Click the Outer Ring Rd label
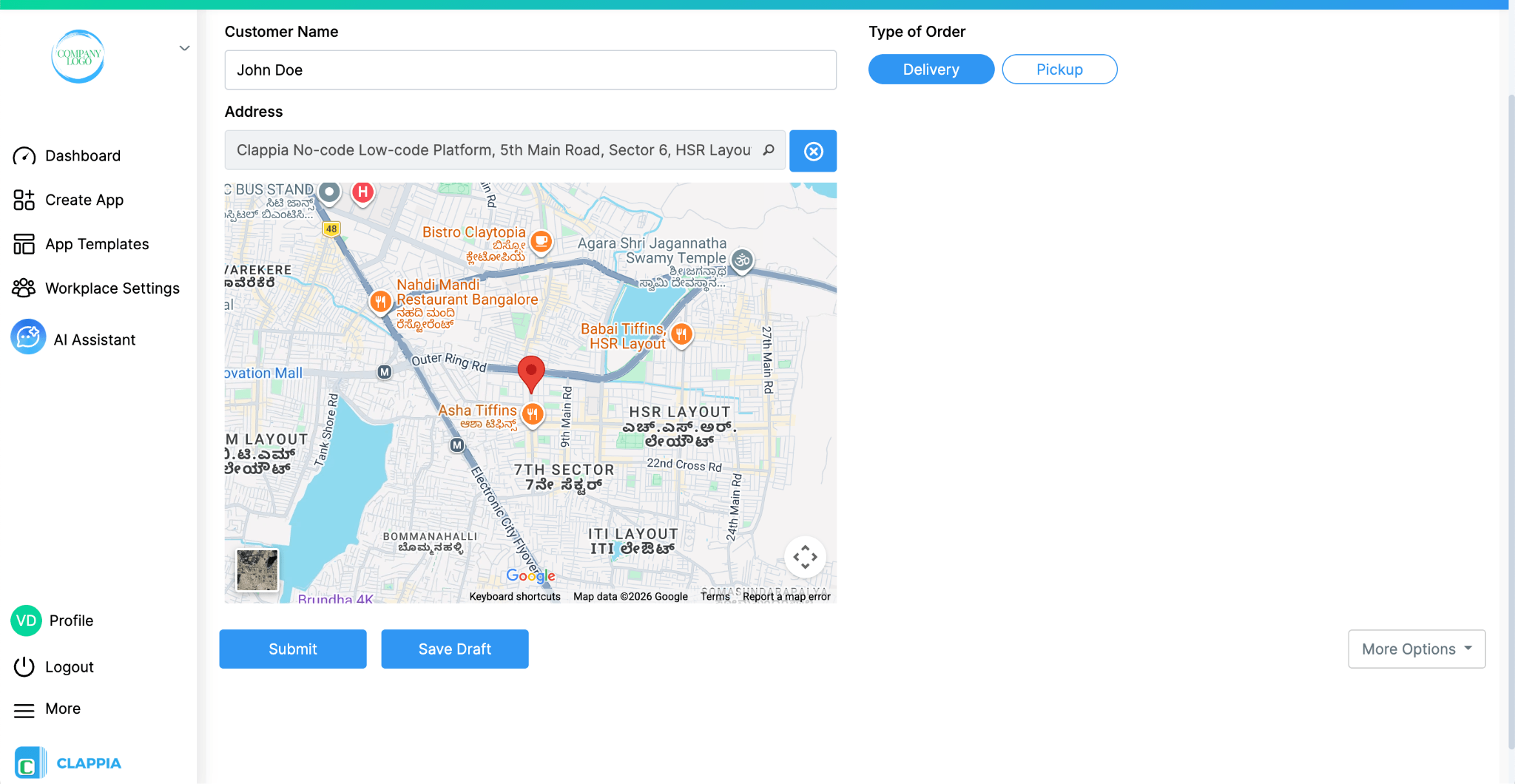 (448, 362)
